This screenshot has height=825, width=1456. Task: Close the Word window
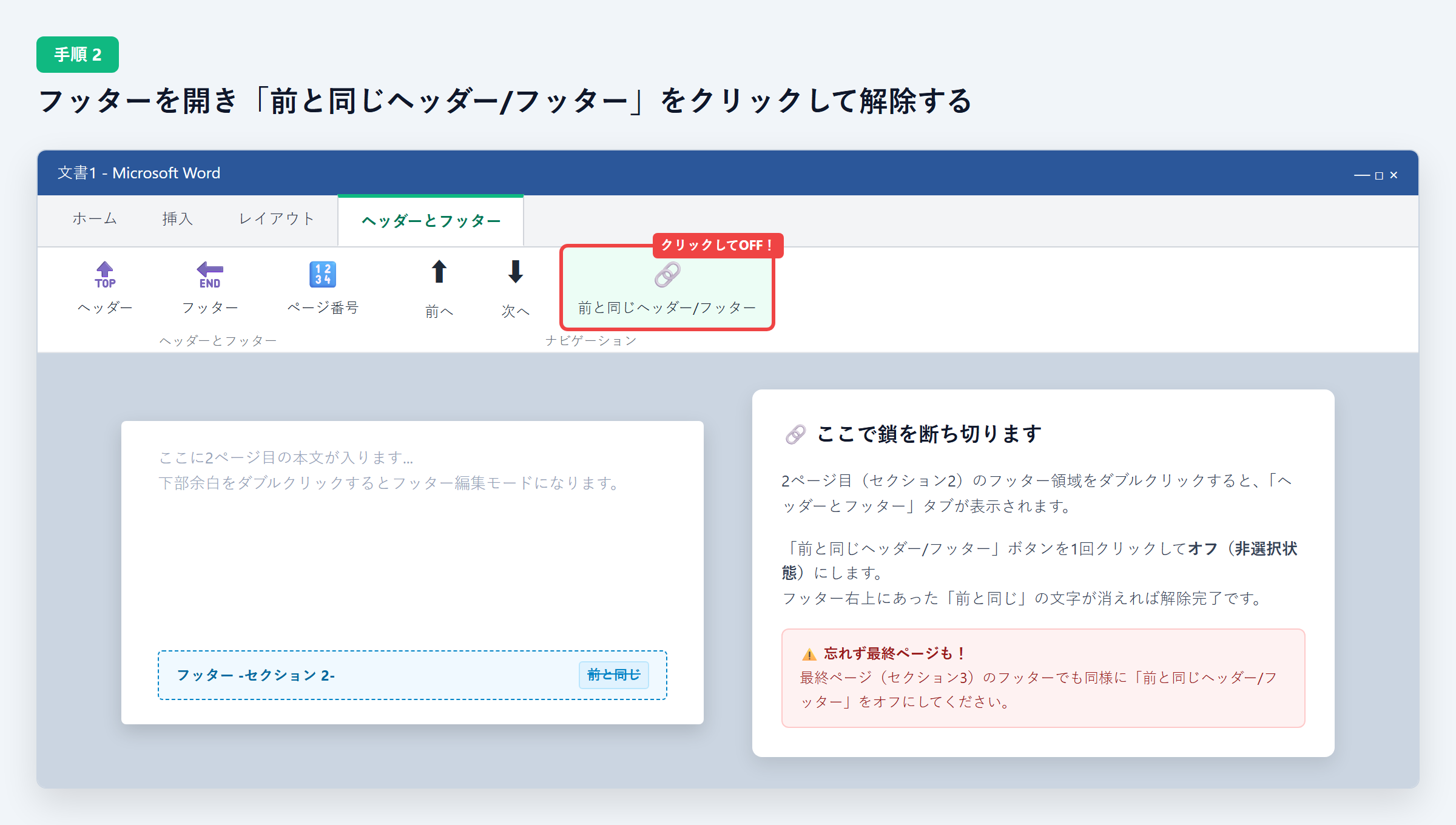(x=1394, y=175)
